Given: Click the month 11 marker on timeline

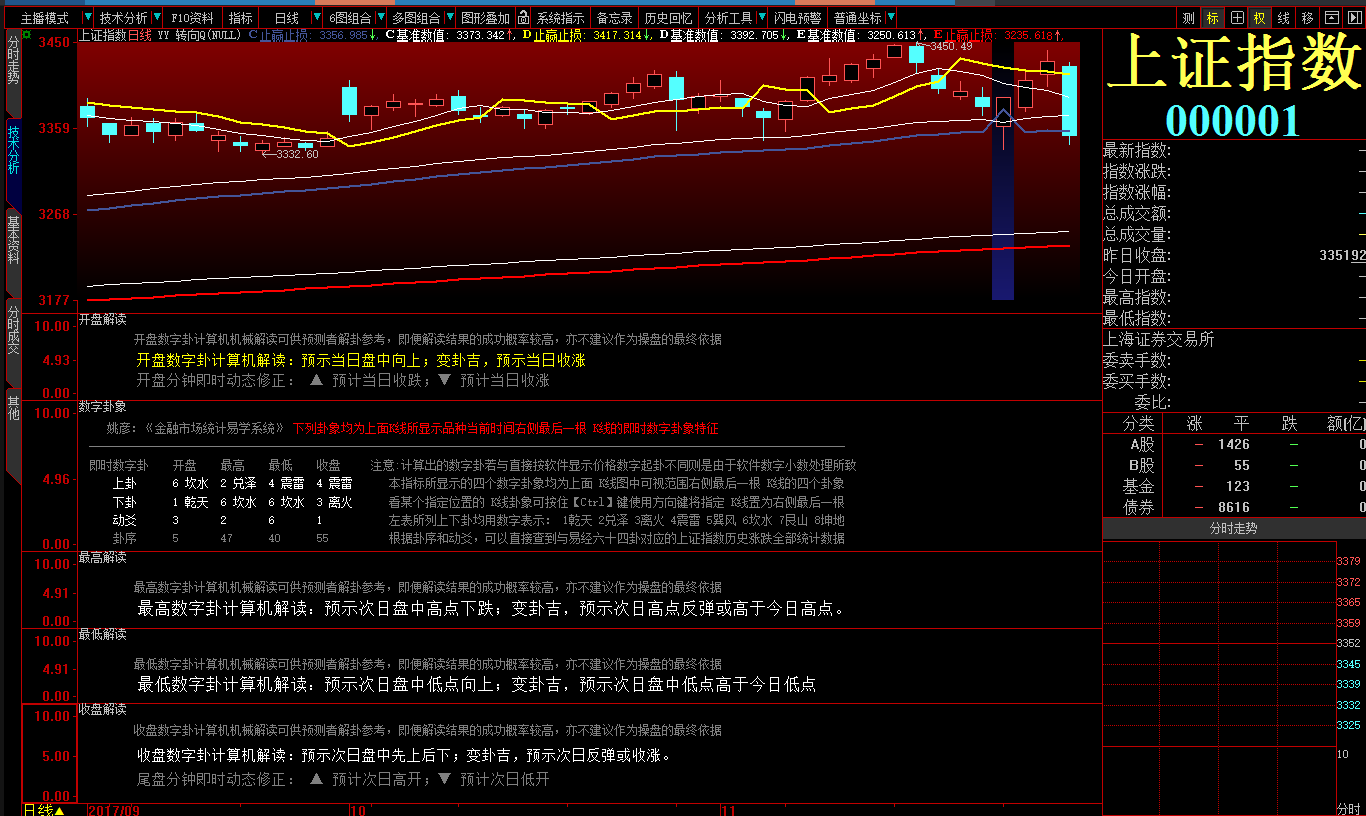Looking at the screenshot, I should click(729, 809).
